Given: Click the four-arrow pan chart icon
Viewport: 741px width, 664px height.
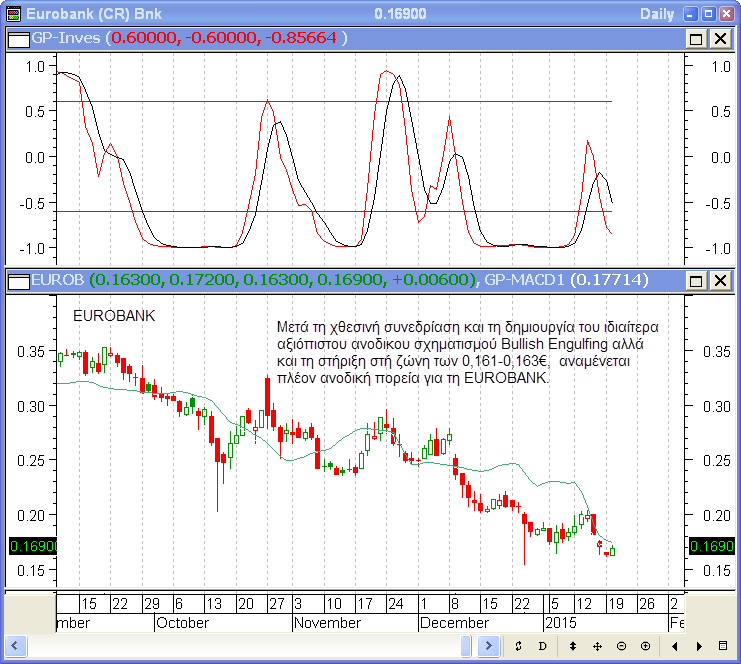Looking at the screenshot, I should tap(597, 646).
